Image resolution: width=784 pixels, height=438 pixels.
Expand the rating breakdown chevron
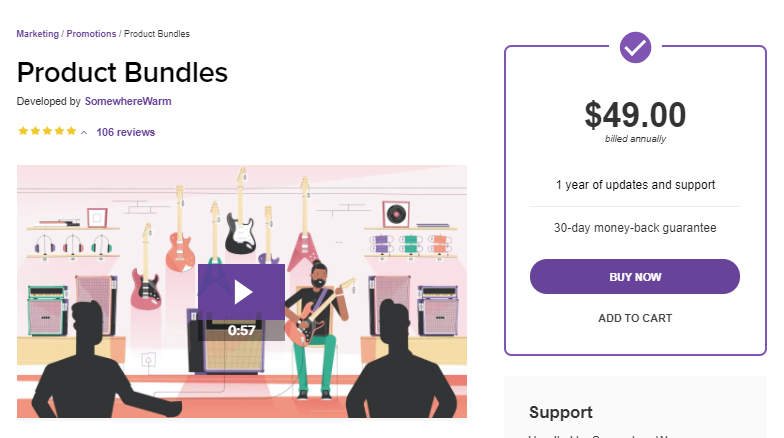[84, 133]
